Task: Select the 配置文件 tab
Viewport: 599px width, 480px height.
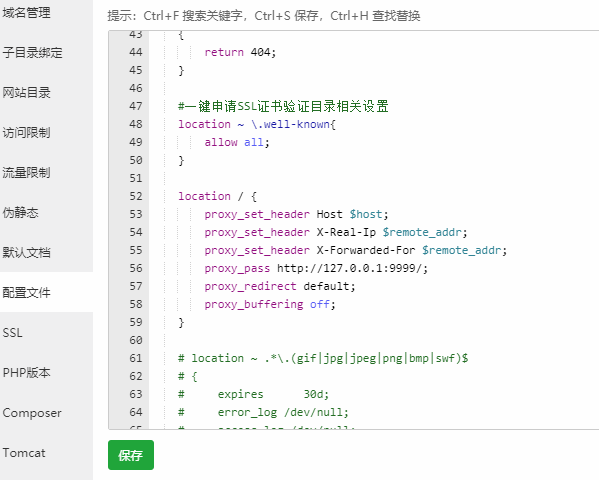Action: pos(26,292)
